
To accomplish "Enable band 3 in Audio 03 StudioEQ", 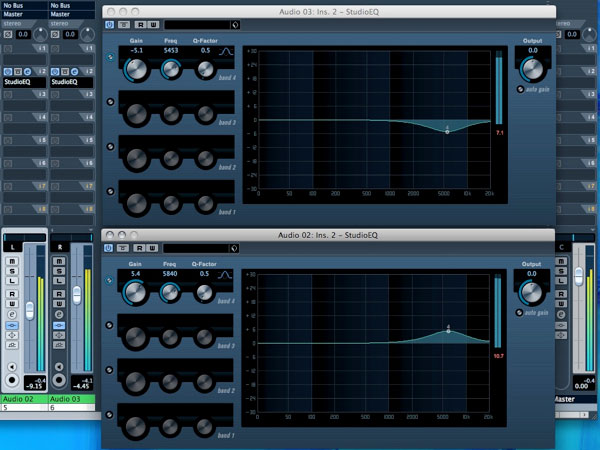I will click(x=110, y=102).
